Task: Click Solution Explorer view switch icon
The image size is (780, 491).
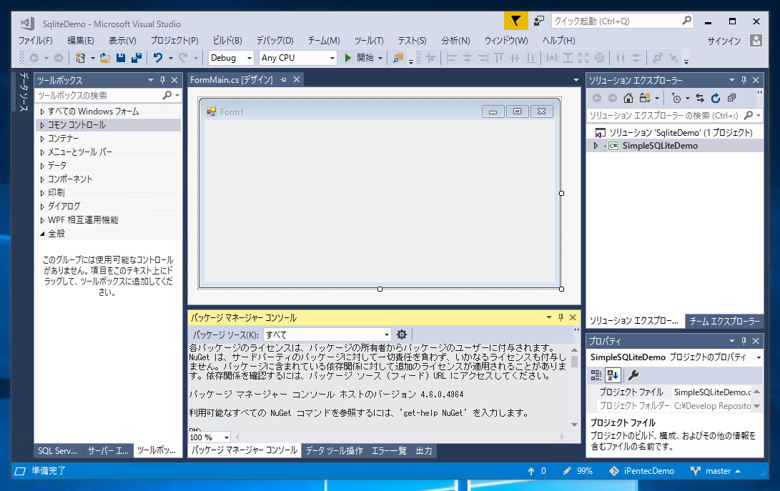Action: coord(645,98)
